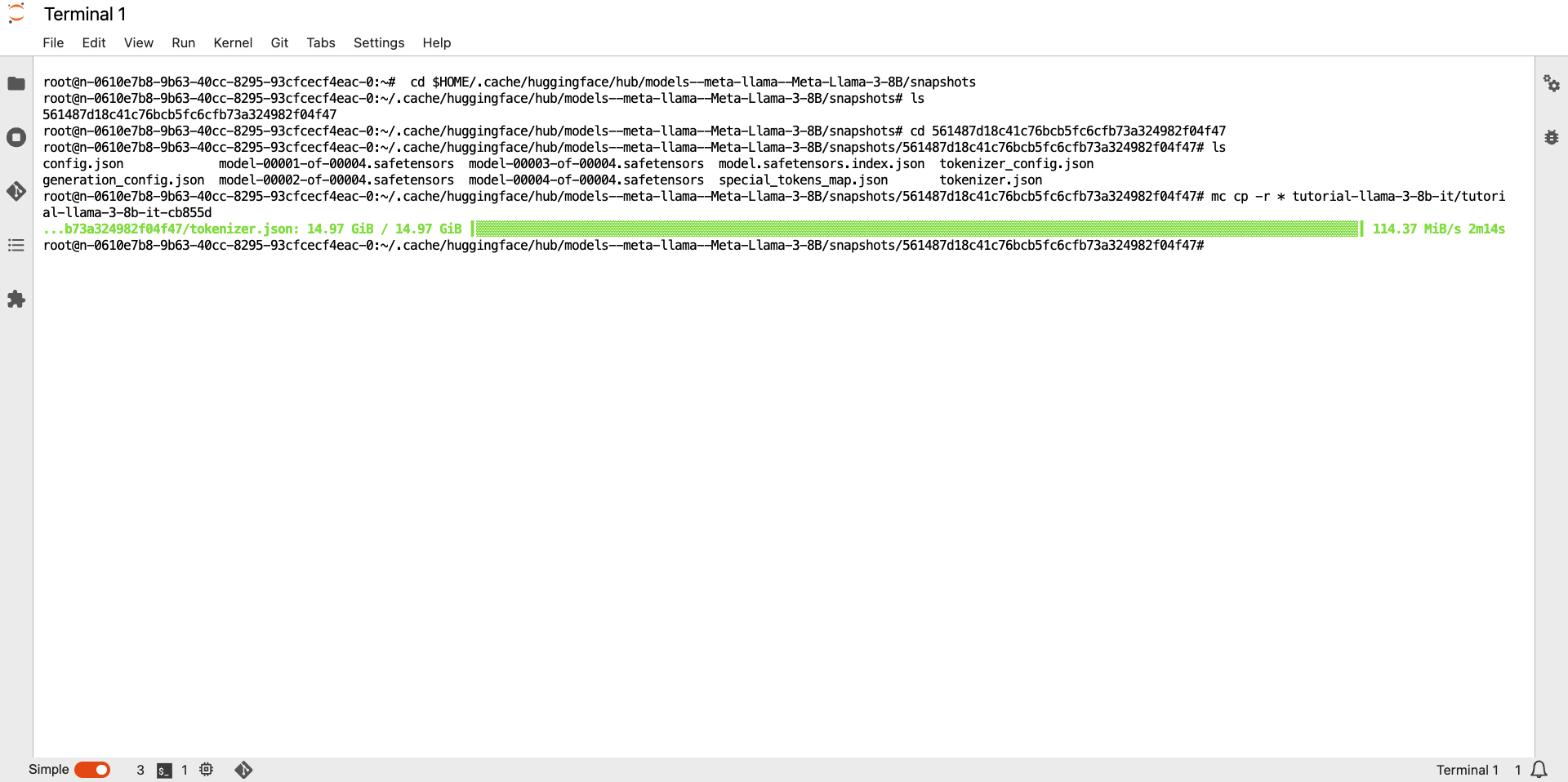Open the Tabs menu

321,42
